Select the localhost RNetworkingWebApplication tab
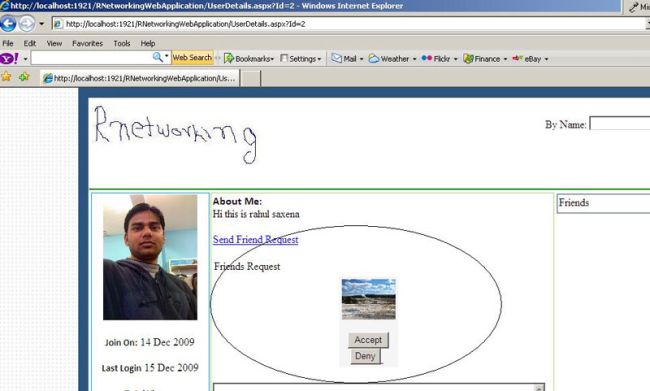Viewport: 650px width, 391px height. 140,78
